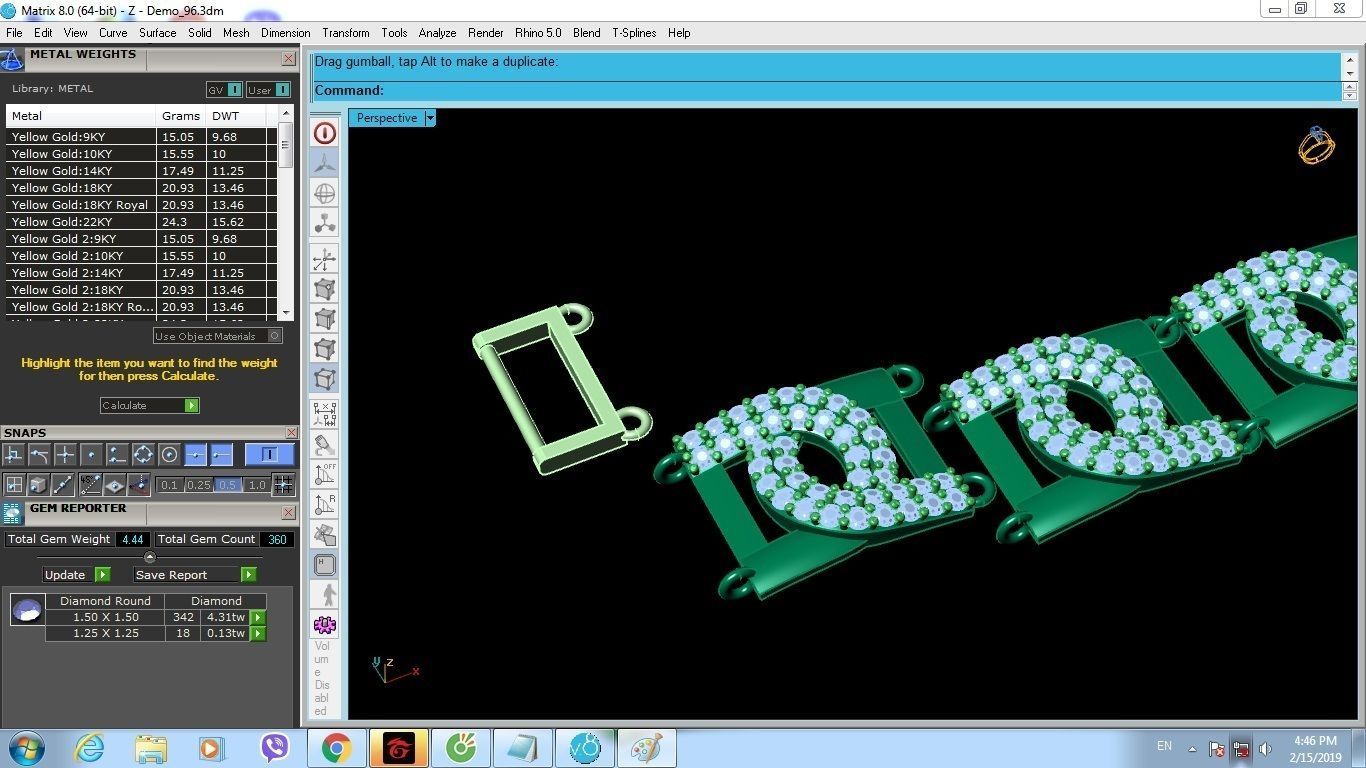
Task: Click the axis arrows gumball icon
Action: [x=325, y=261]
